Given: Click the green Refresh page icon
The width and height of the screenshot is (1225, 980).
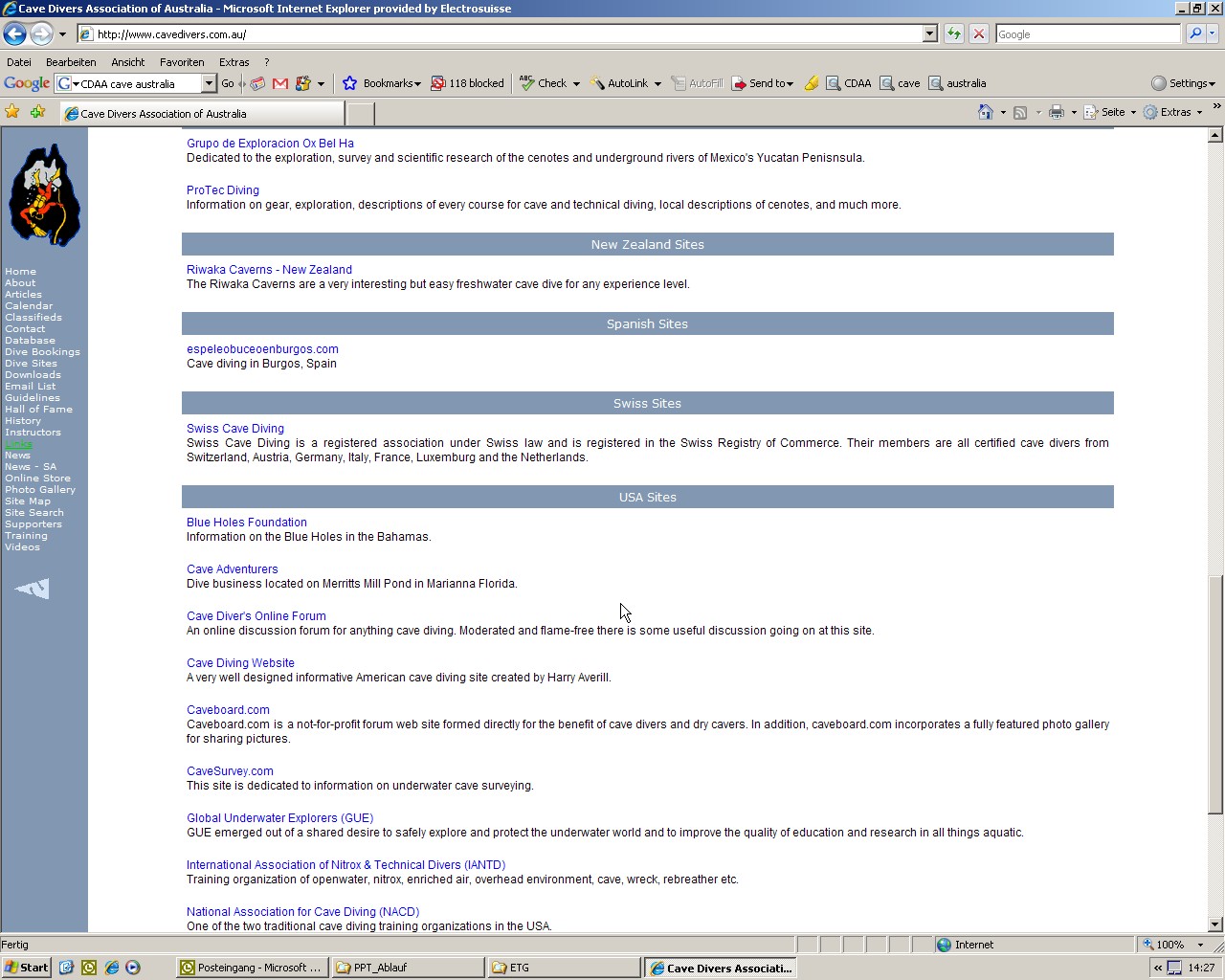Looking at the screenshot, I should coord(954,33).
